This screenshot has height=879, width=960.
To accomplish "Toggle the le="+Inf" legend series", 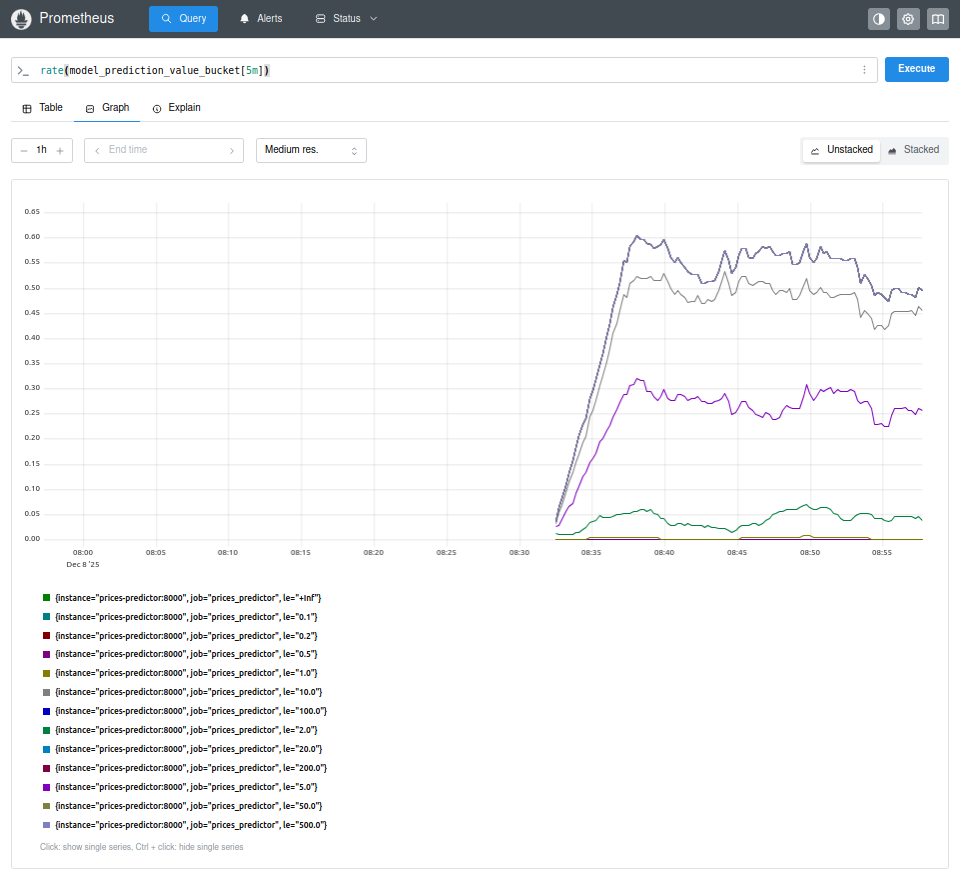I will point(188,598).
